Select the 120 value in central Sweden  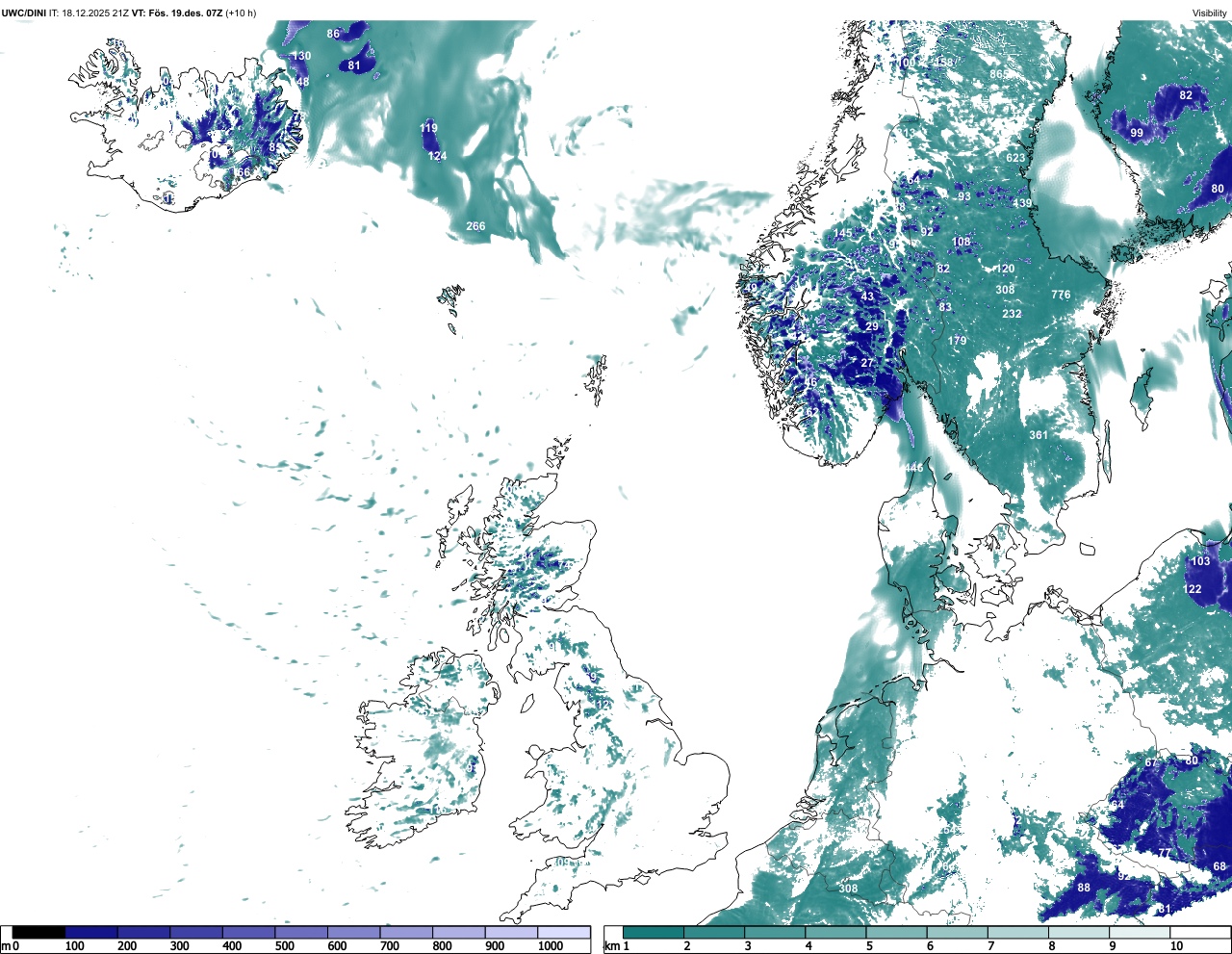tap(1005, 270)
